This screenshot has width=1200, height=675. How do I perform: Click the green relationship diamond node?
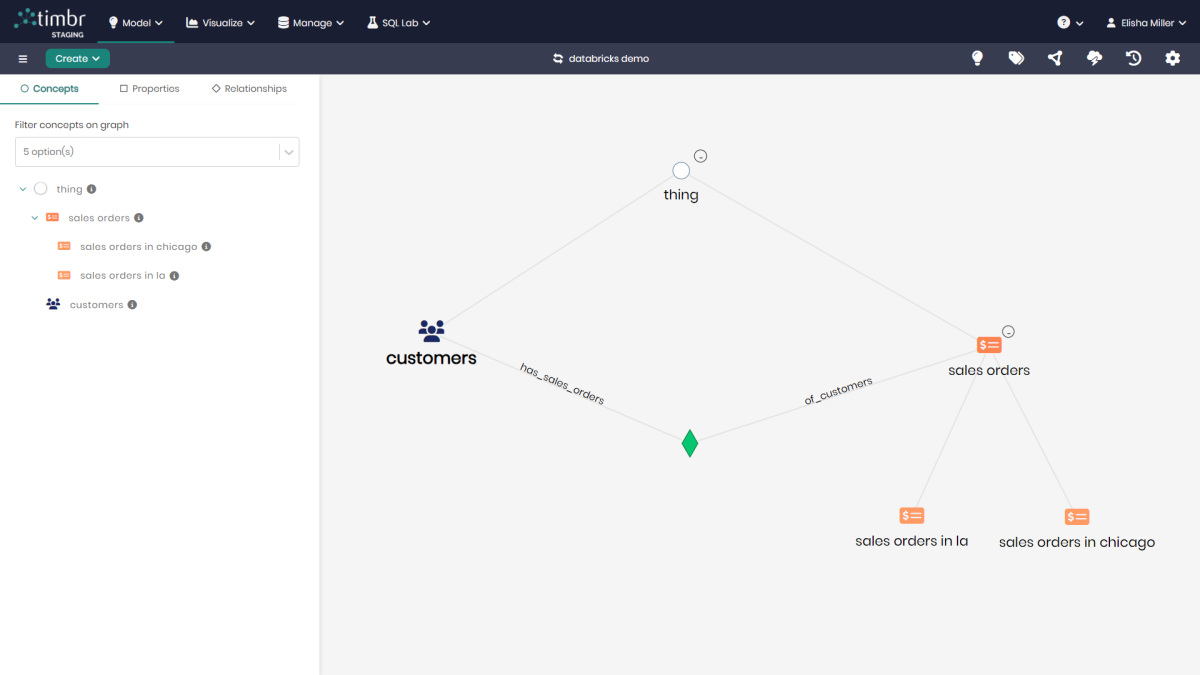click(x=689, y=443)
